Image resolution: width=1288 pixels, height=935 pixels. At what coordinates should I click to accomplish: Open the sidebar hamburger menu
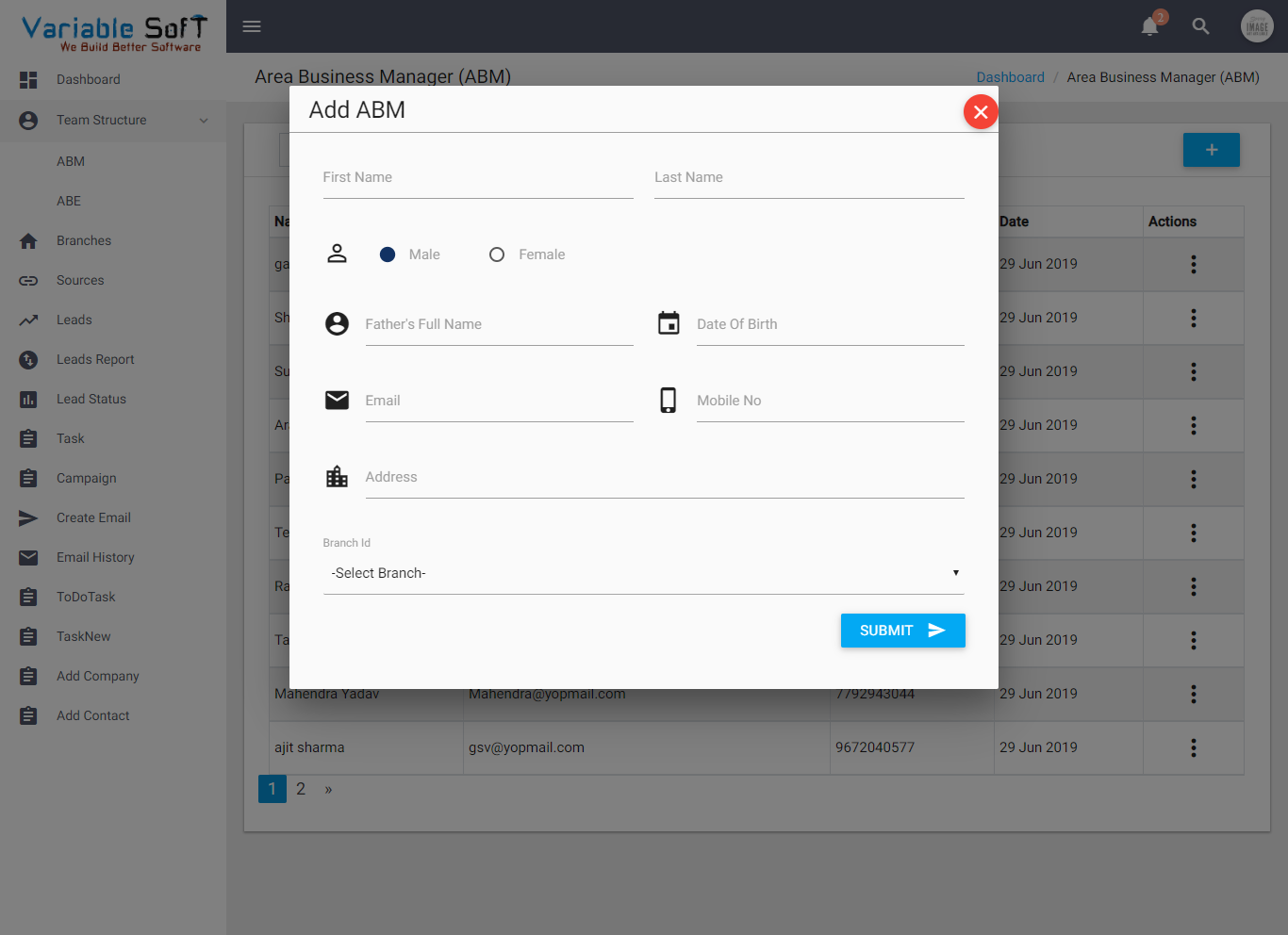[251, 26]
